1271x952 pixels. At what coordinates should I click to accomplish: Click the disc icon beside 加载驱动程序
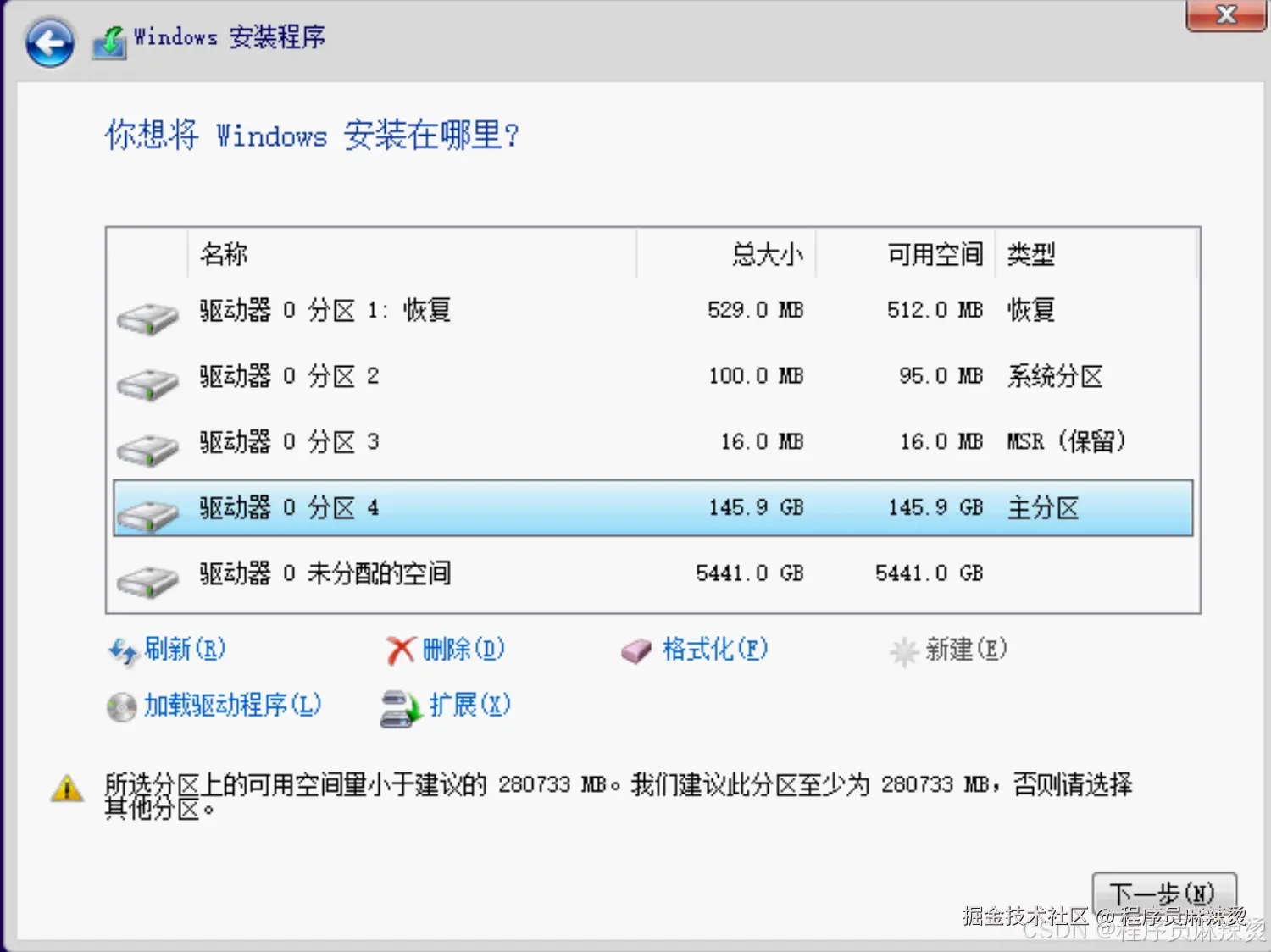click(121, 707)
